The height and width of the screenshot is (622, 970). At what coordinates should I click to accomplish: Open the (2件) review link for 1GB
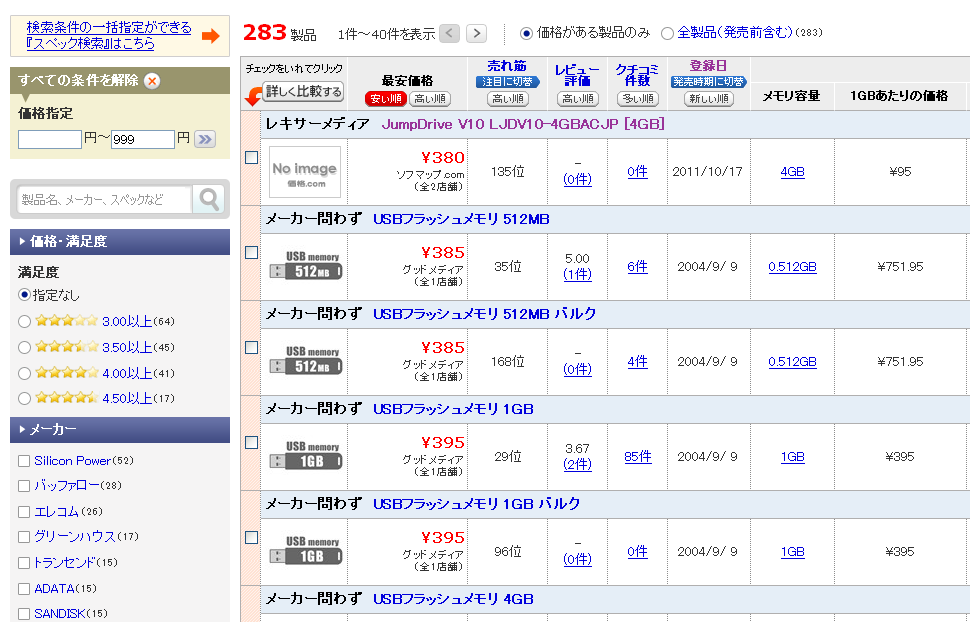[x=577, y=464]
